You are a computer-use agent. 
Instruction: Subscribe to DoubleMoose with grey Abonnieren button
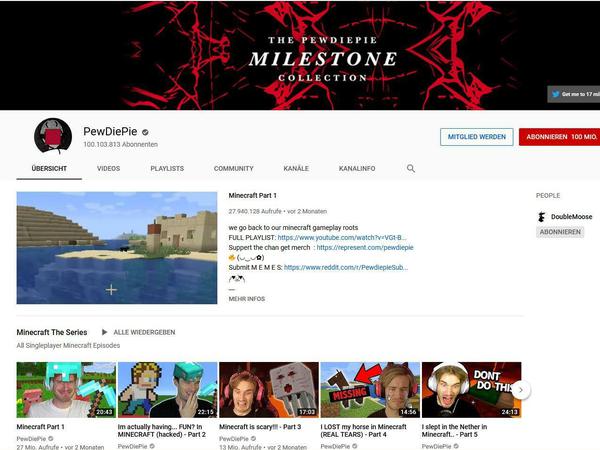click(x=560, y=232)
